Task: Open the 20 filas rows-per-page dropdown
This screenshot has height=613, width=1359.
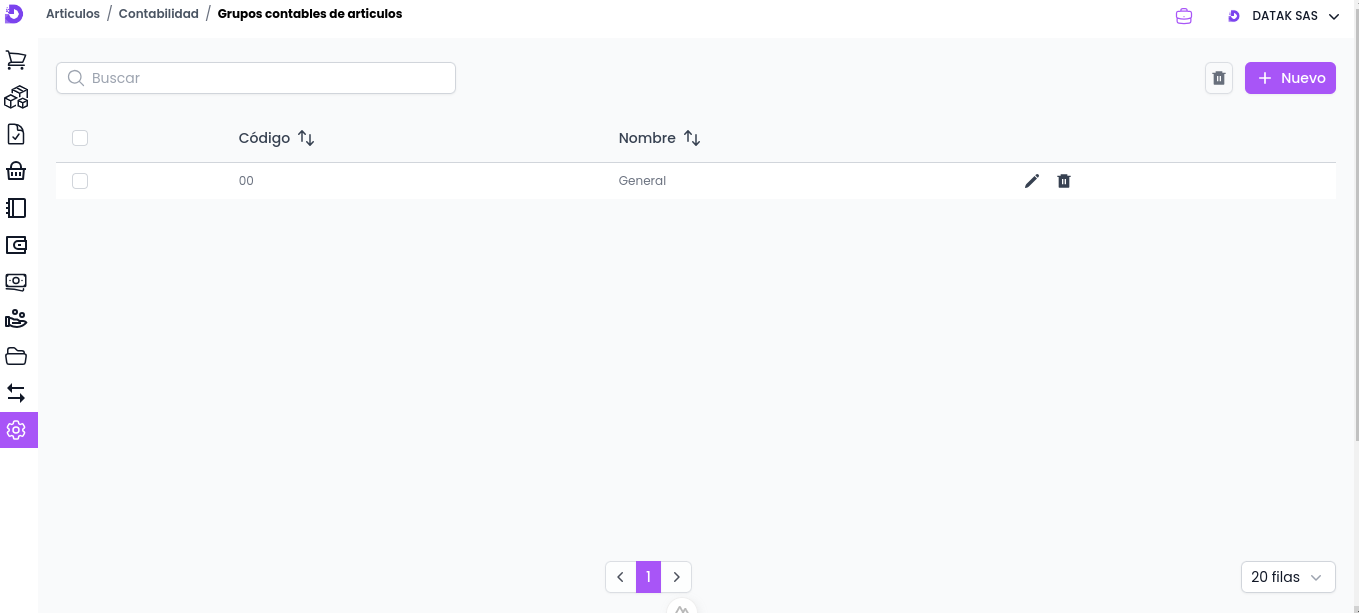Action: pos(1287,577)
